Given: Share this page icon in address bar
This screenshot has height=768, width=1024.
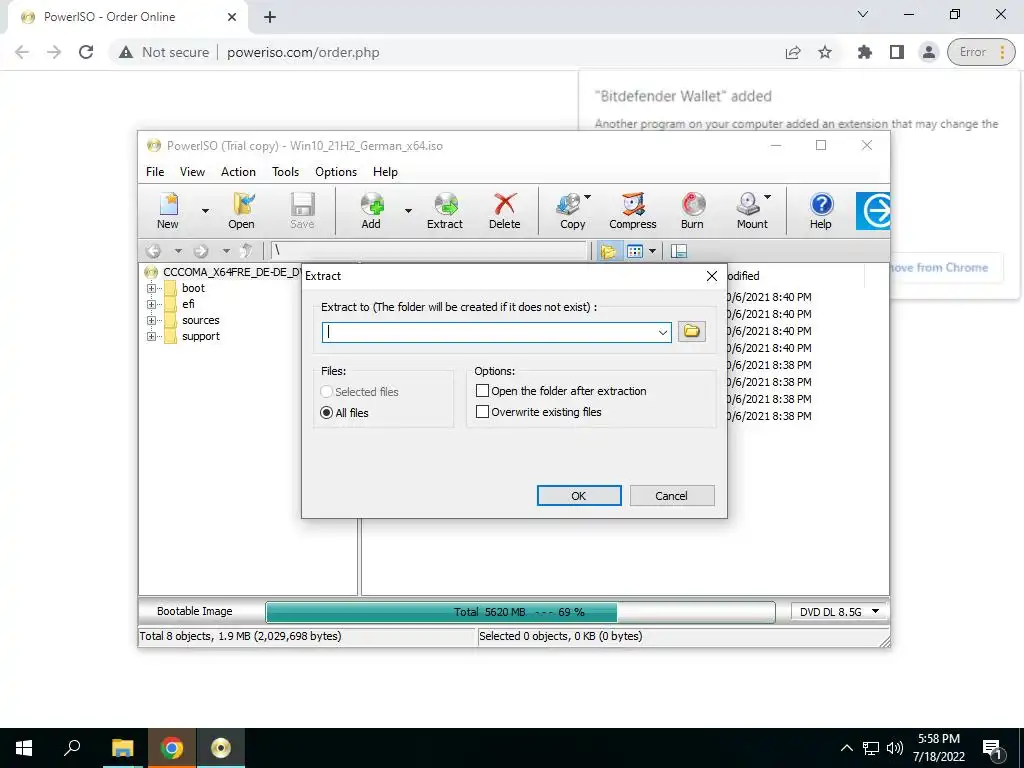Looking at the screenshot, I should pyautogui.click(x=793, y=52).
